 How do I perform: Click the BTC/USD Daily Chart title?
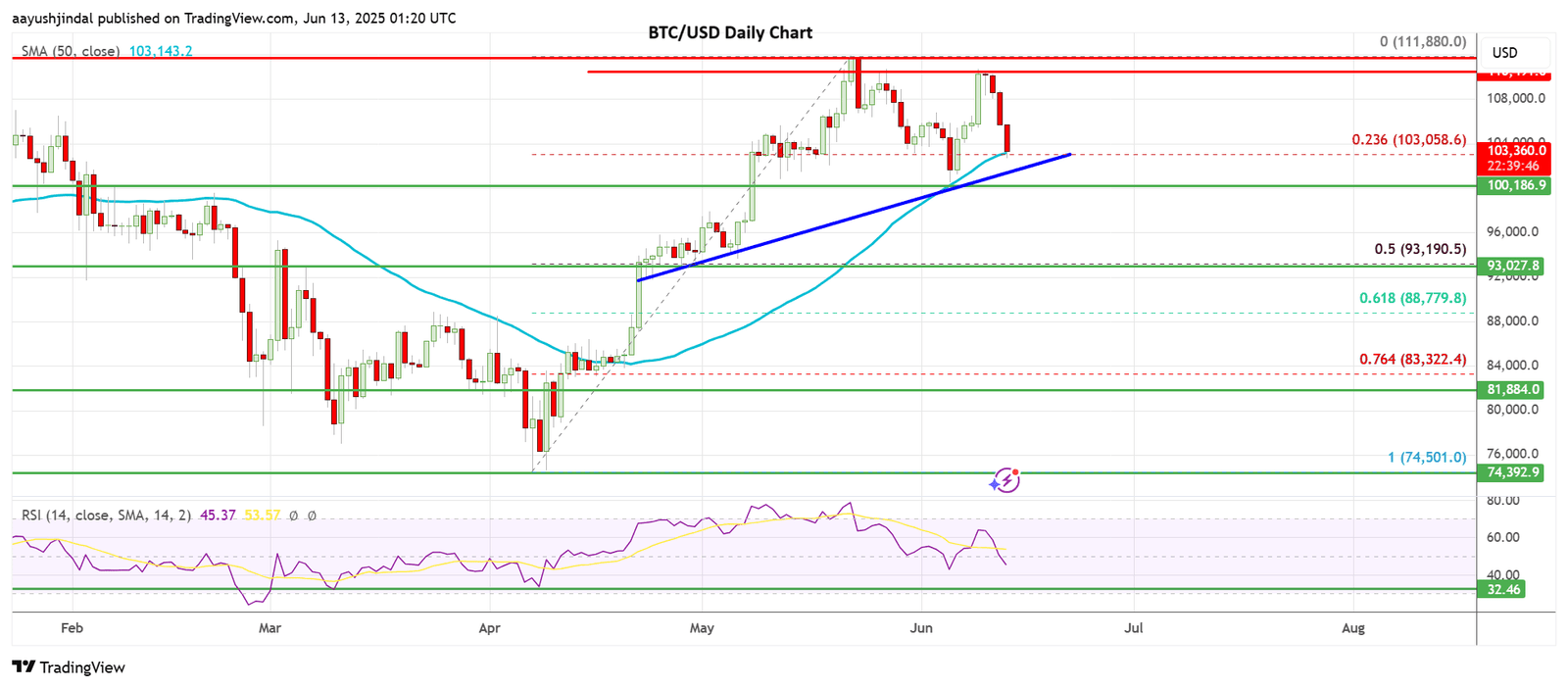tap(730, 32)
